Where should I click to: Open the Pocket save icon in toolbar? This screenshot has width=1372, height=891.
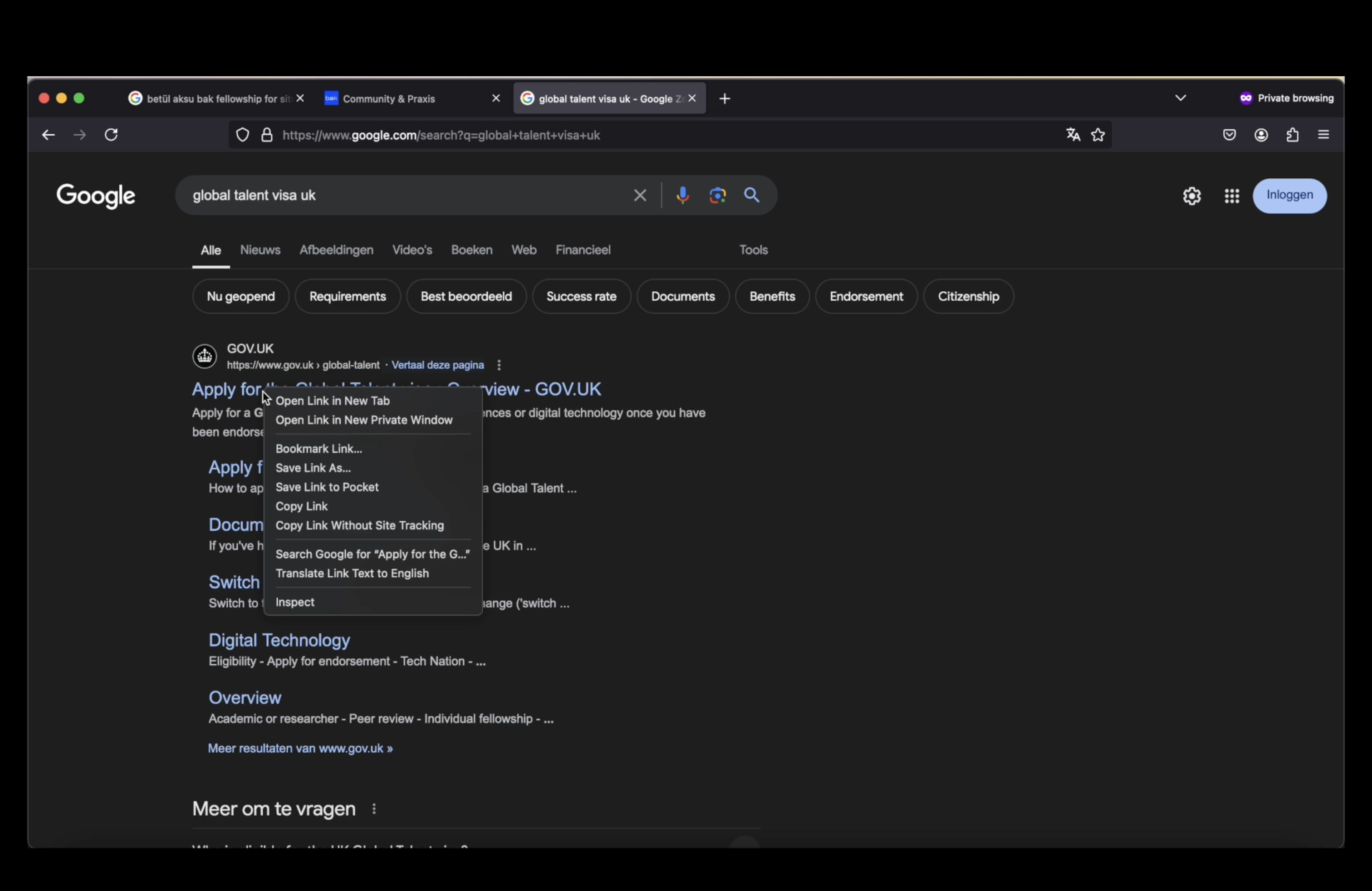(1229, 135)
